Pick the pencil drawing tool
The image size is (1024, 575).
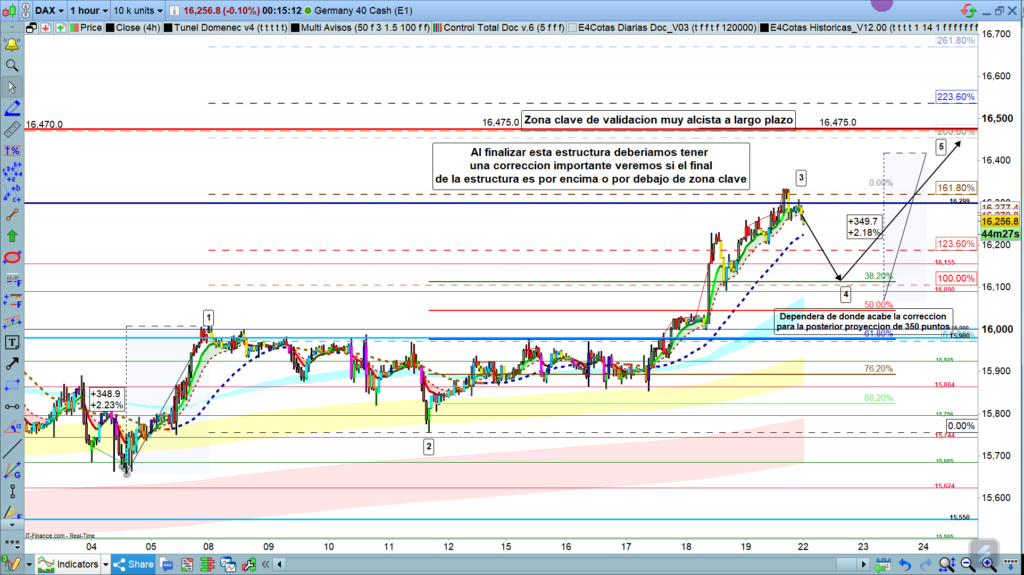[12, 107]
